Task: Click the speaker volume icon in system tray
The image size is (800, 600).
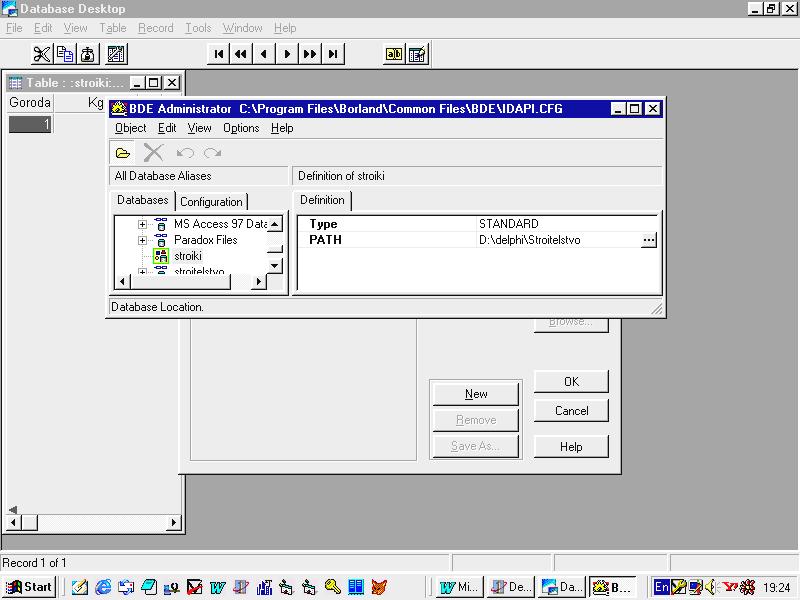Action: coord(712,587)
